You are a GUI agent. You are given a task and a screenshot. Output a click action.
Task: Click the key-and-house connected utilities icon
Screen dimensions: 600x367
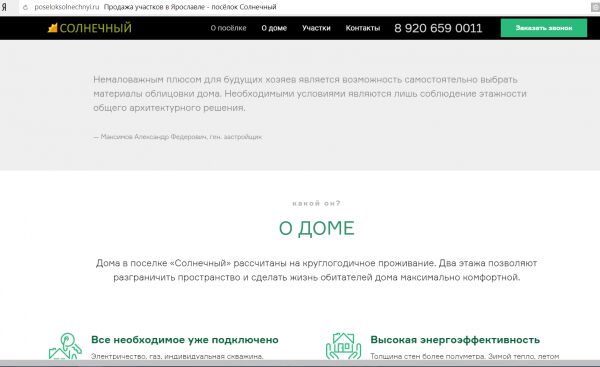(x=65, y=346)
